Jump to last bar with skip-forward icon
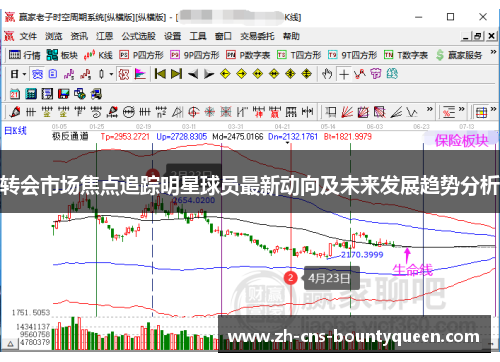500x362 pixels. click(176, 74)
